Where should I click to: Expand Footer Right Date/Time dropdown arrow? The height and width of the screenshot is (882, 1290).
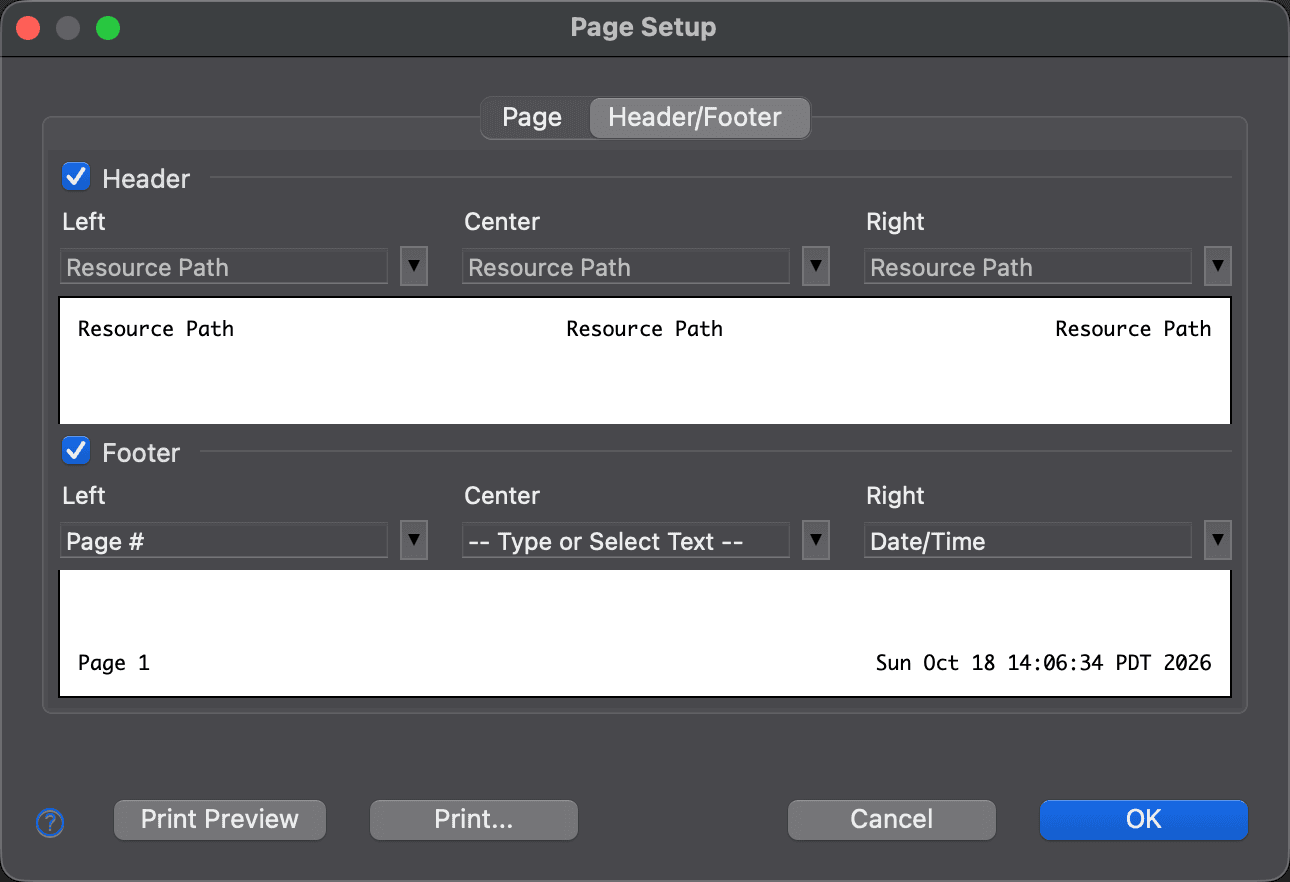1218,541
